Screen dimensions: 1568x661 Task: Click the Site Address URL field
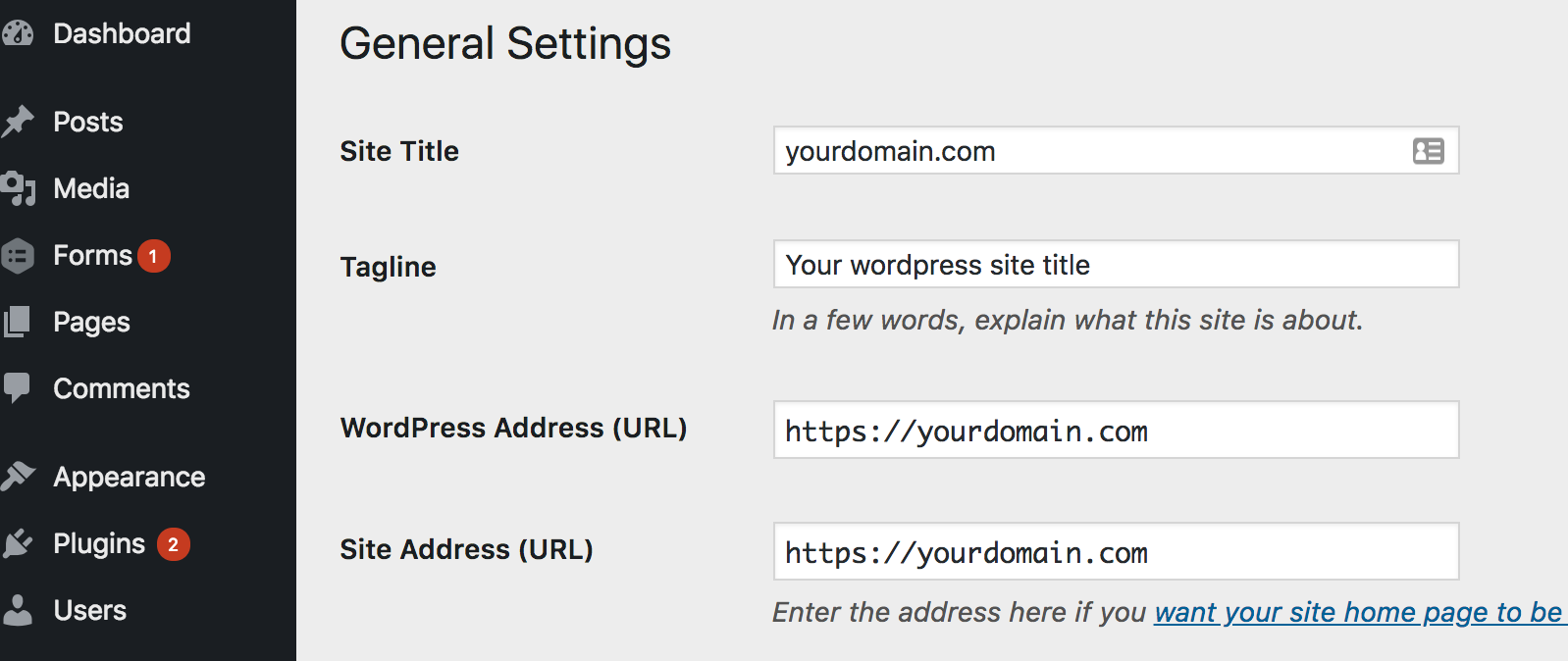coord(1116,551)
